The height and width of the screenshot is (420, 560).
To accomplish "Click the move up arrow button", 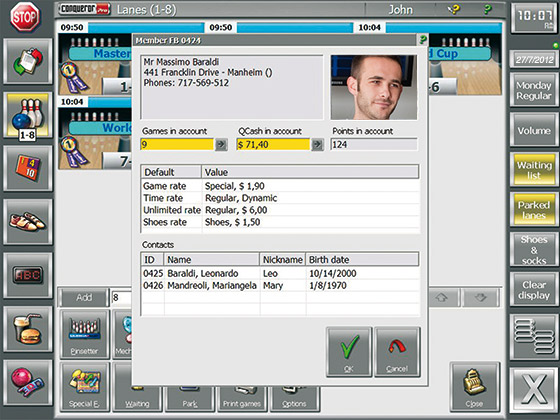I will point(442,297).
